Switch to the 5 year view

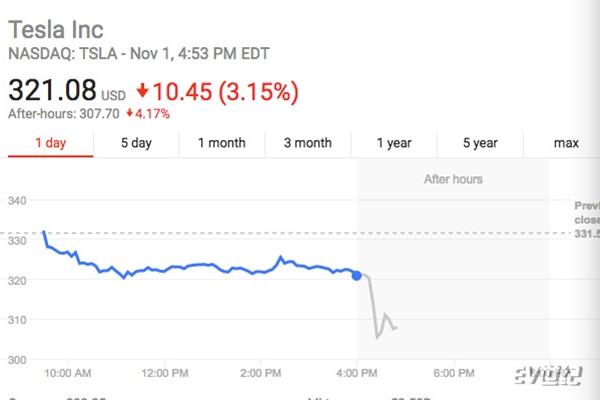click(480, 143)
